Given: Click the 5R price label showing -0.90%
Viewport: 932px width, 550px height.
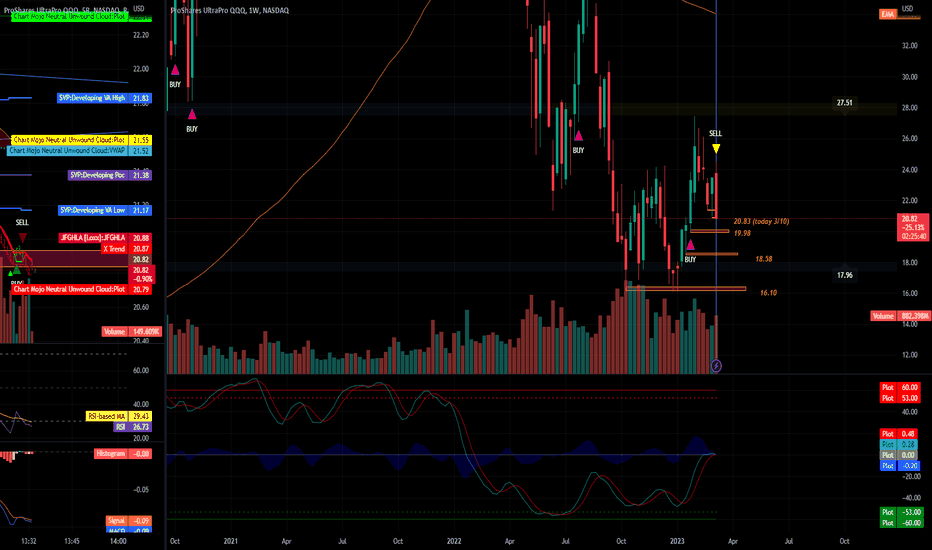Looking at the screenshot, I should (x=140, y=274).
